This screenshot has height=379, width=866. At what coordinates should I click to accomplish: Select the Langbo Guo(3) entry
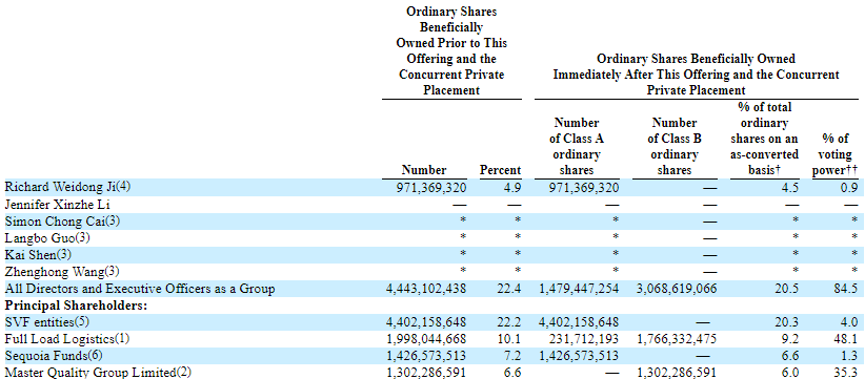pos(47,238)
